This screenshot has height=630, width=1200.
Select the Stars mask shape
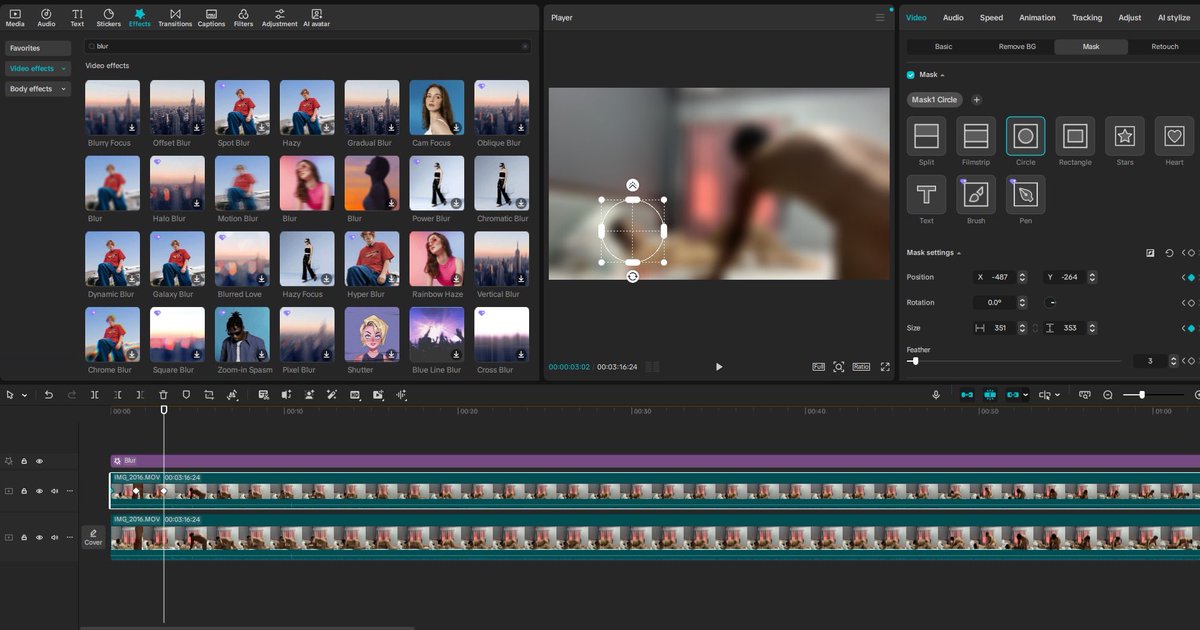click(1125, 136)
